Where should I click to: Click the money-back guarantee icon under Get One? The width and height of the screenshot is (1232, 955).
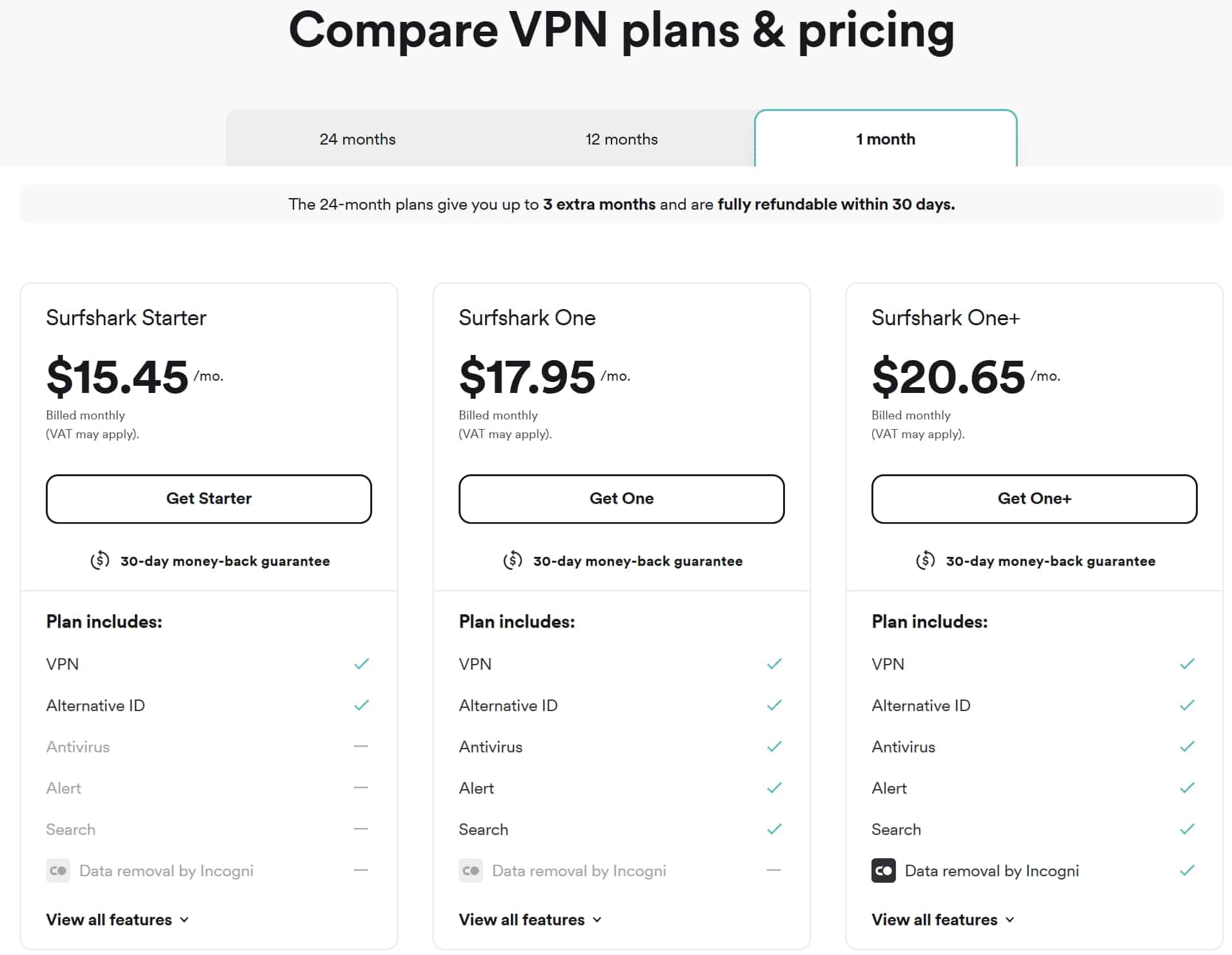[x=512, y=561]
